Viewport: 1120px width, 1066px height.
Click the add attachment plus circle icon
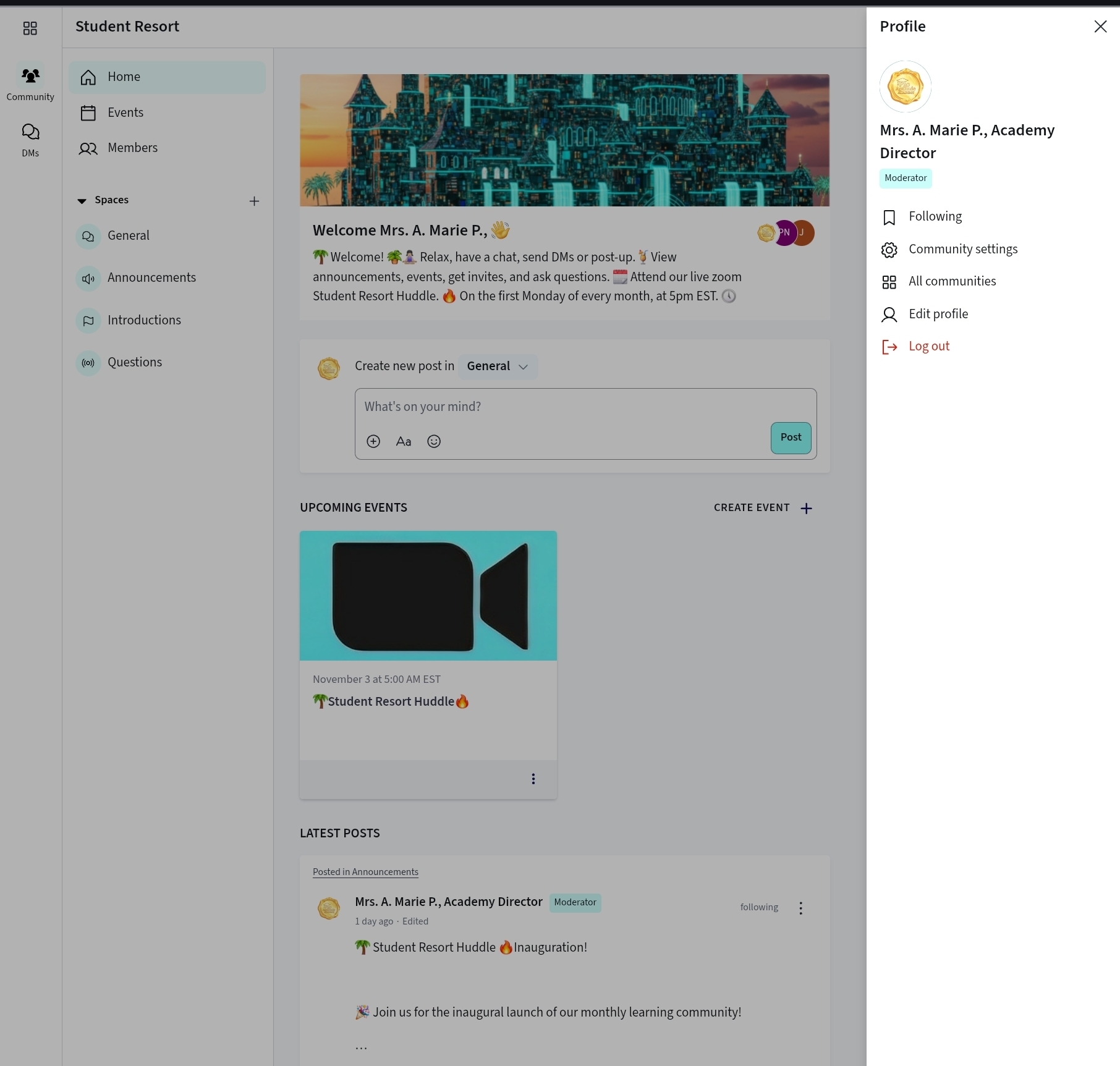tap(373, 441)
